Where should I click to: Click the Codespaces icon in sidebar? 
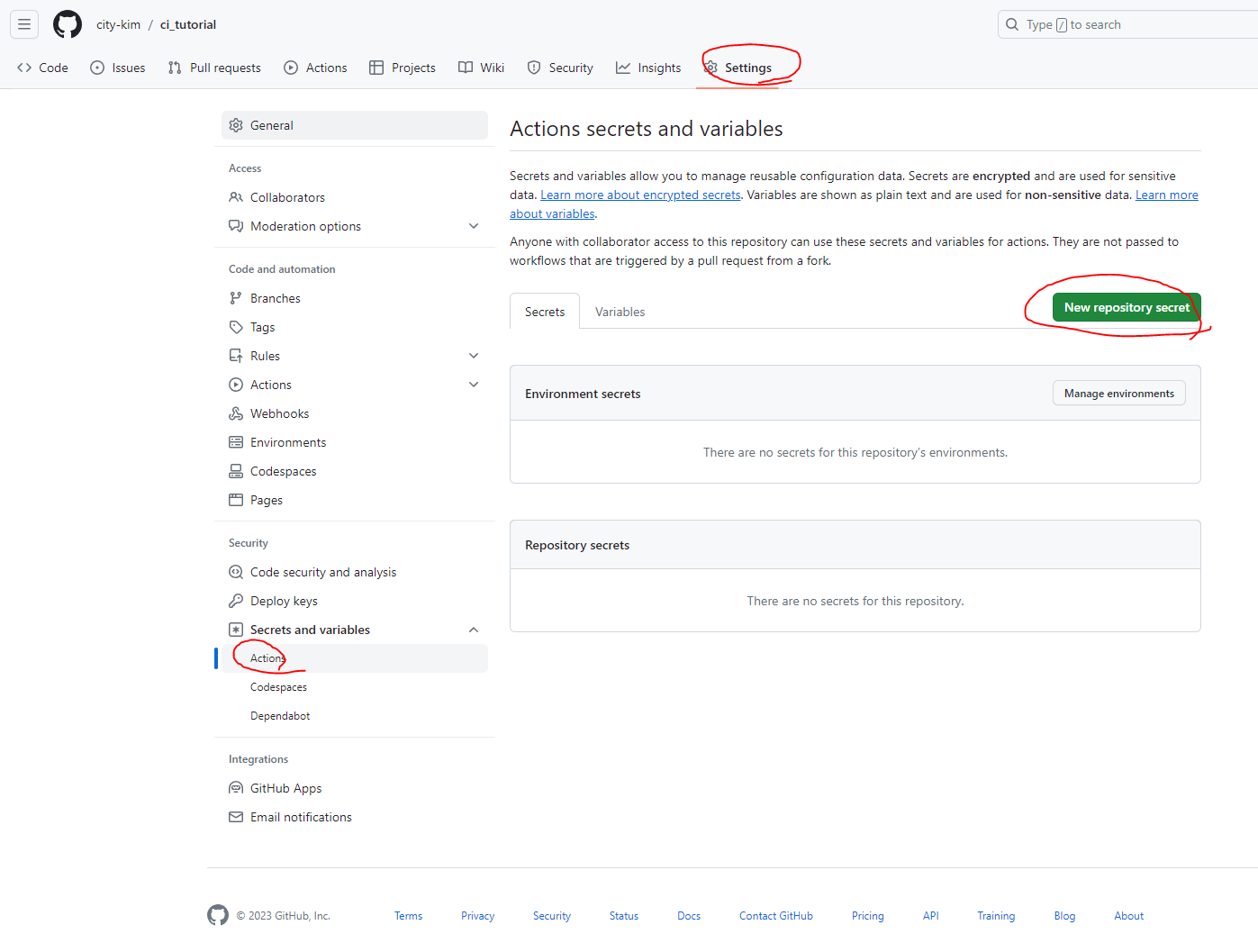pos(236,471)
